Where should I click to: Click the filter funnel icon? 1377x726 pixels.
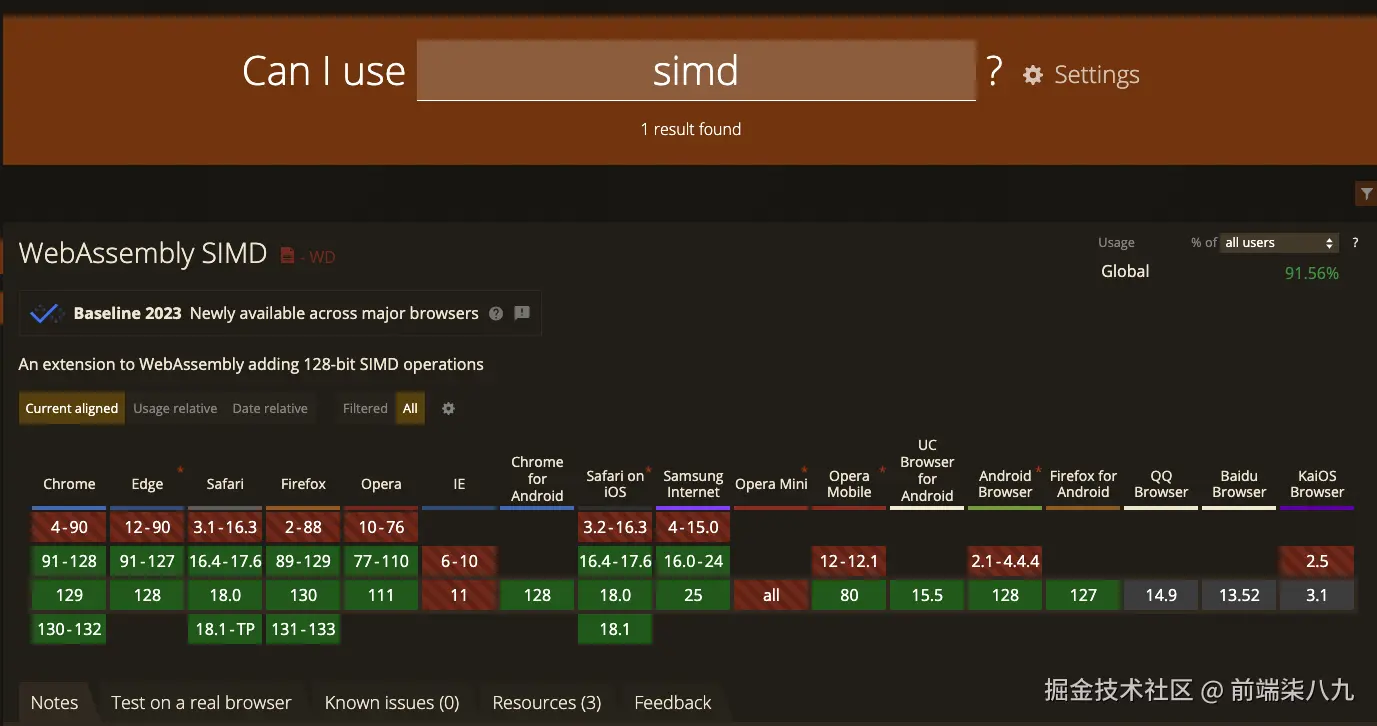(1365, 194)
